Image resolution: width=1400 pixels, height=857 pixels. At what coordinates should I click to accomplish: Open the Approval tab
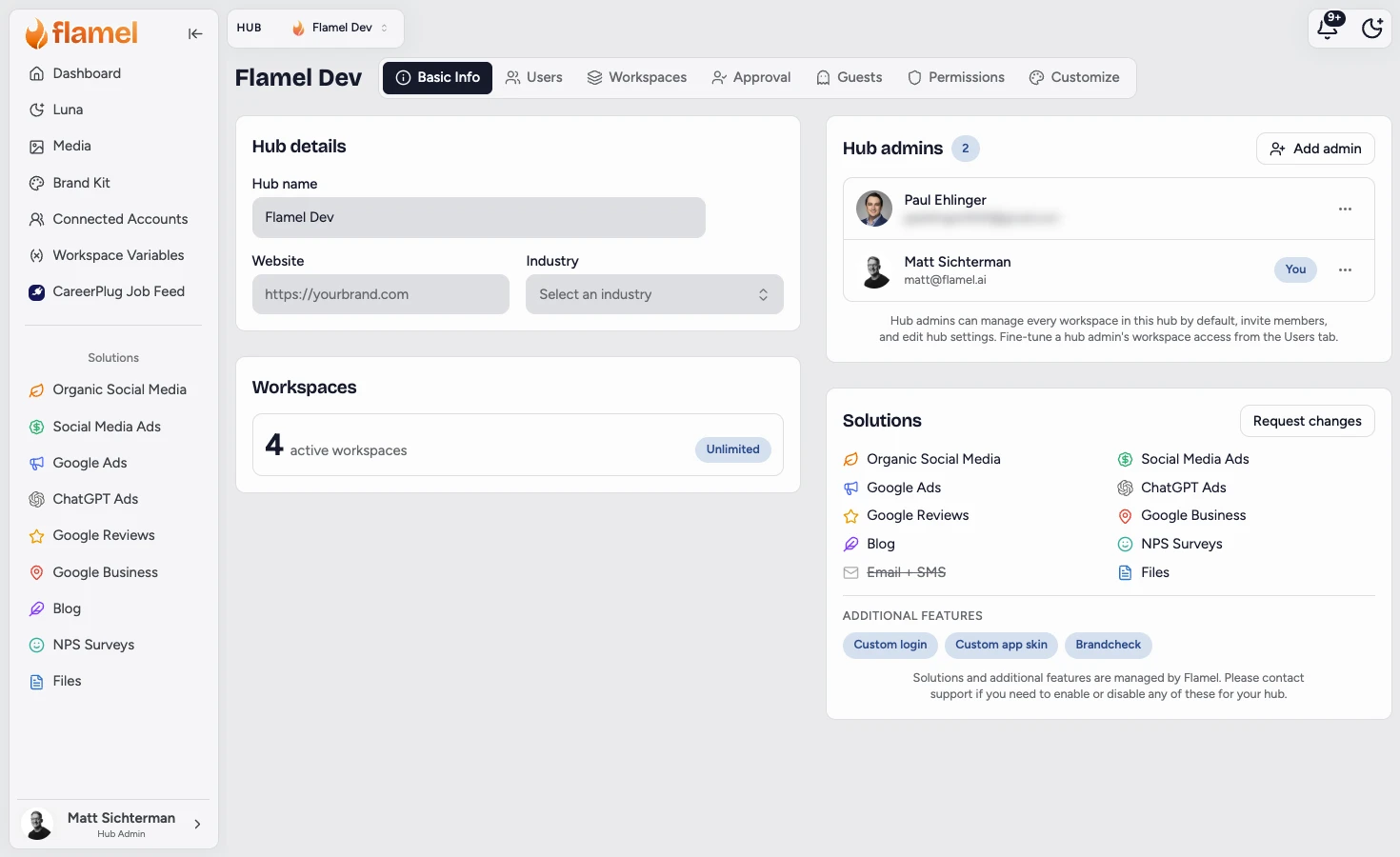pyautogui.click(x=750, y=77)
